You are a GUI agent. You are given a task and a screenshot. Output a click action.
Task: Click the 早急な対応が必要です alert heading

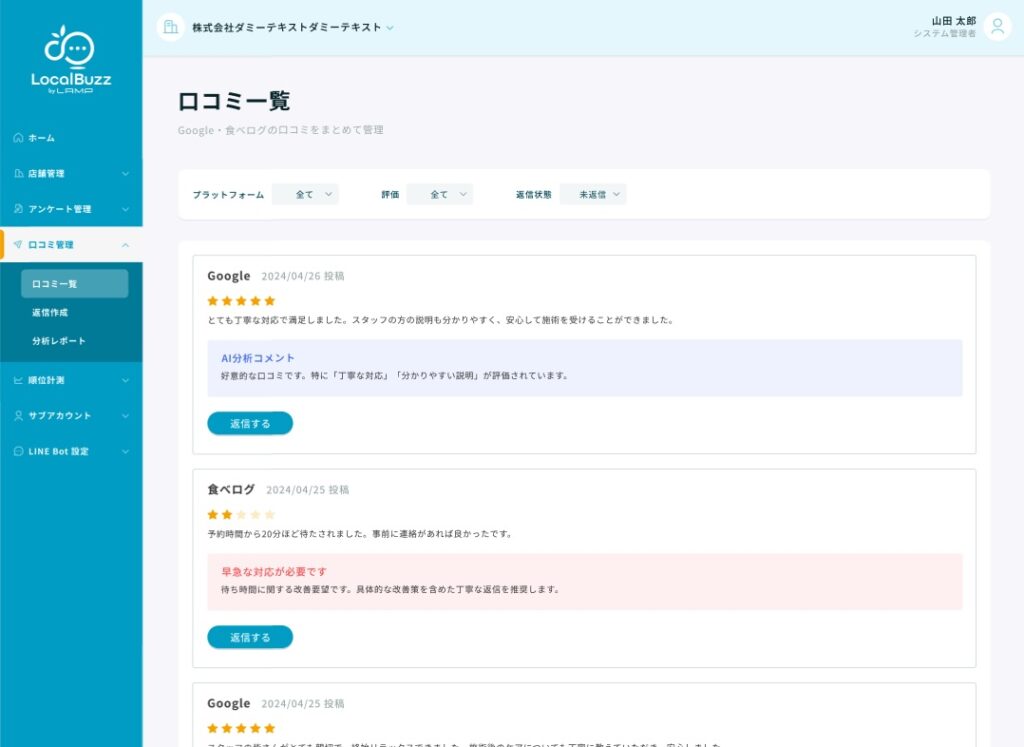[x=274, y=571]
